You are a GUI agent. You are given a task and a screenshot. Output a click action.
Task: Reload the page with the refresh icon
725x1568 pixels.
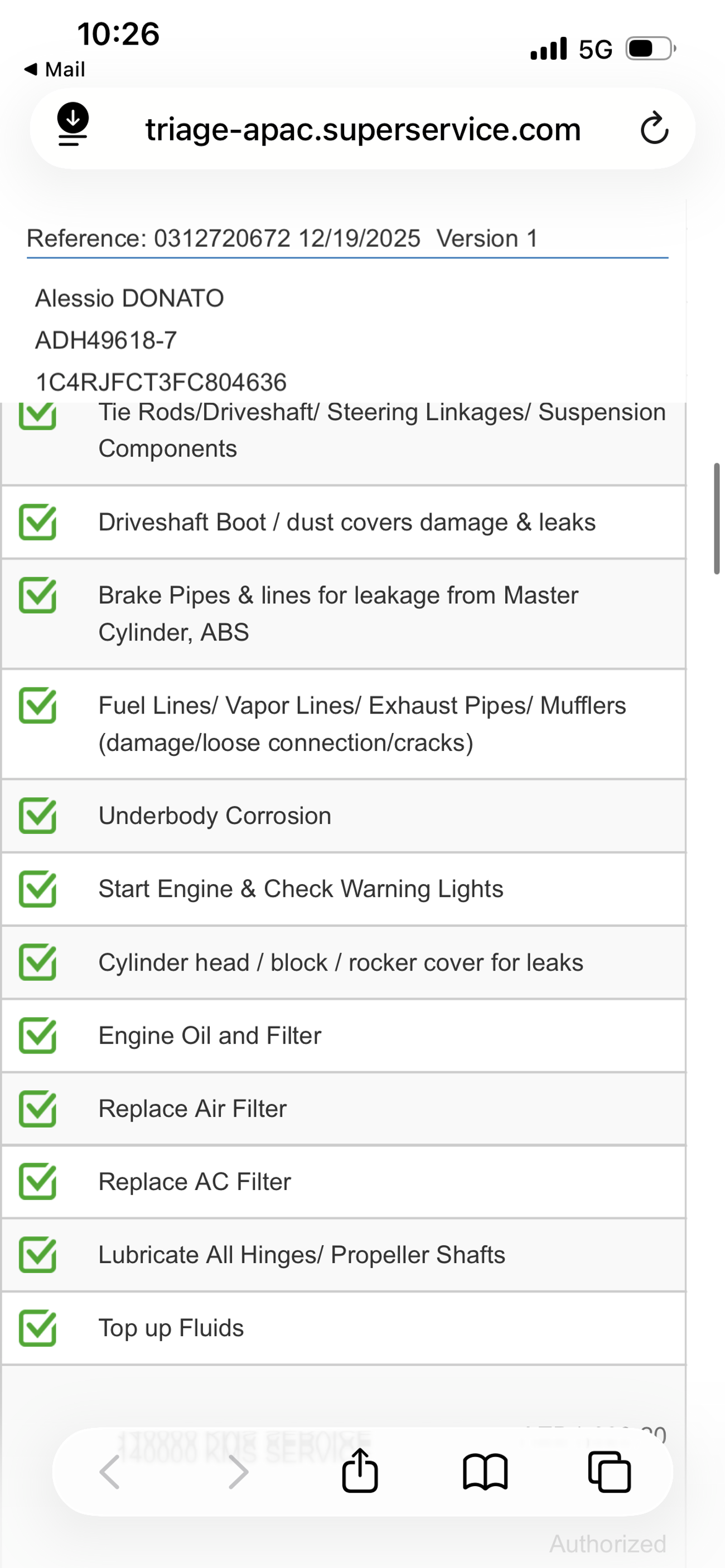(654, 128)
